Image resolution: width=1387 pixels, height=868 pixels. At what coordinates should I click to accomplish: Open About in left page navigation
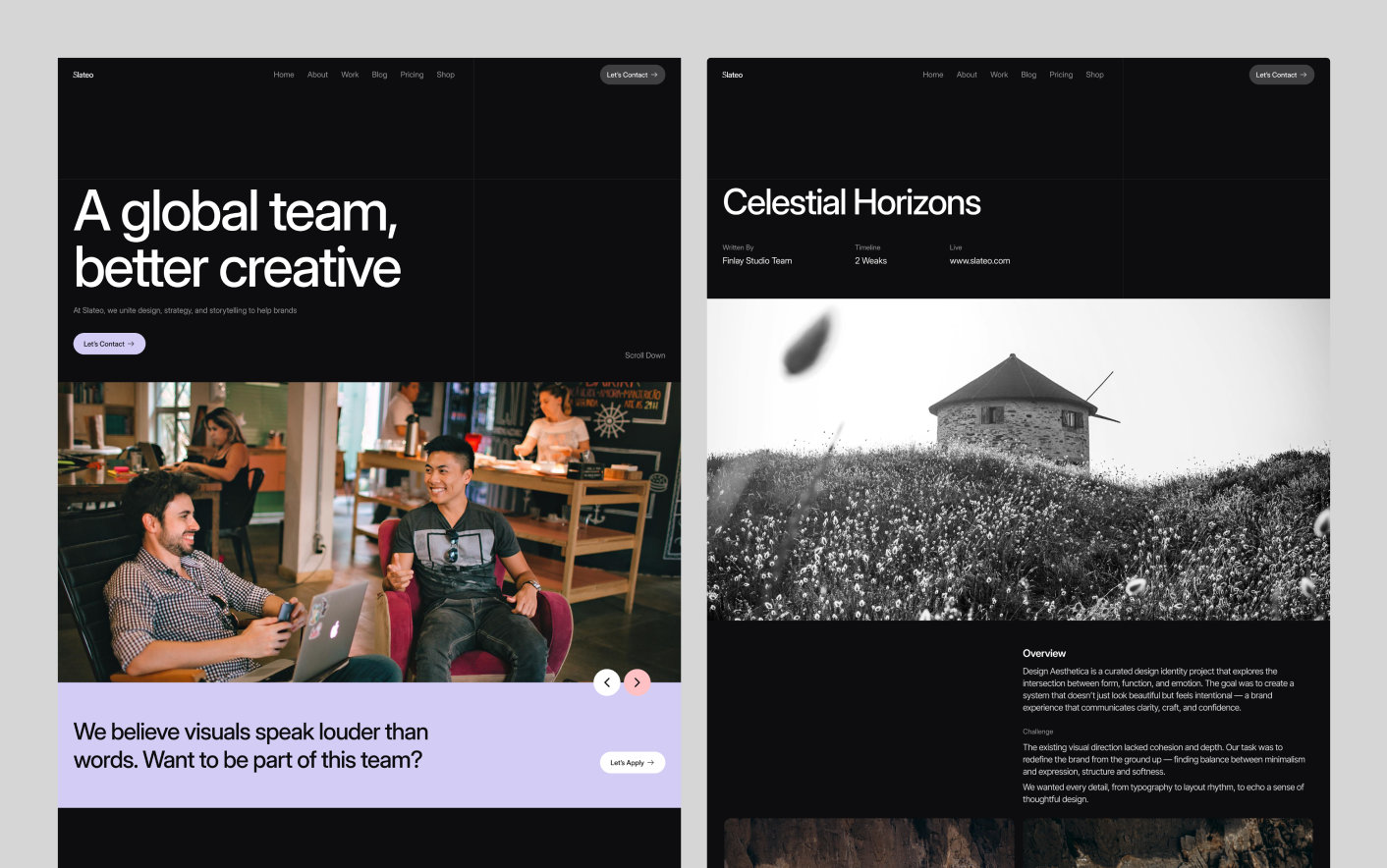click(317, 75)
